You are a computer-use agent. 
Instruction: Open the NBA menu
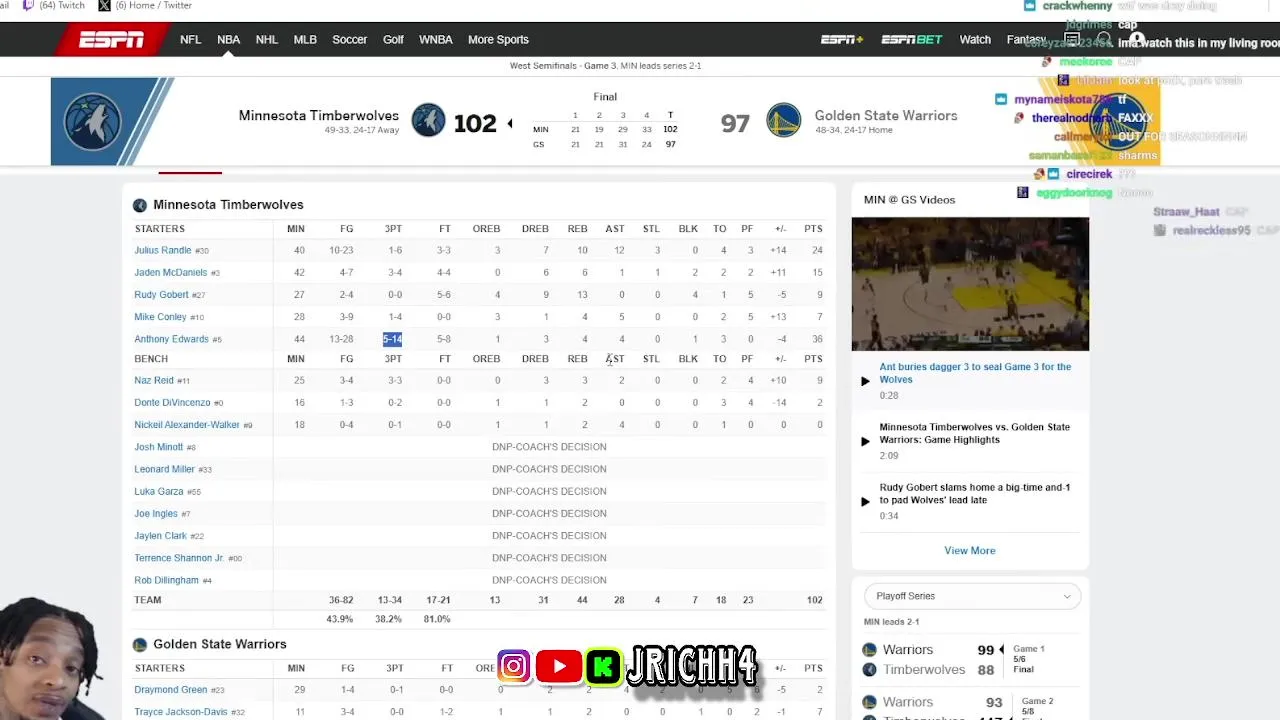pyautogui.click(x=229, y=40)
